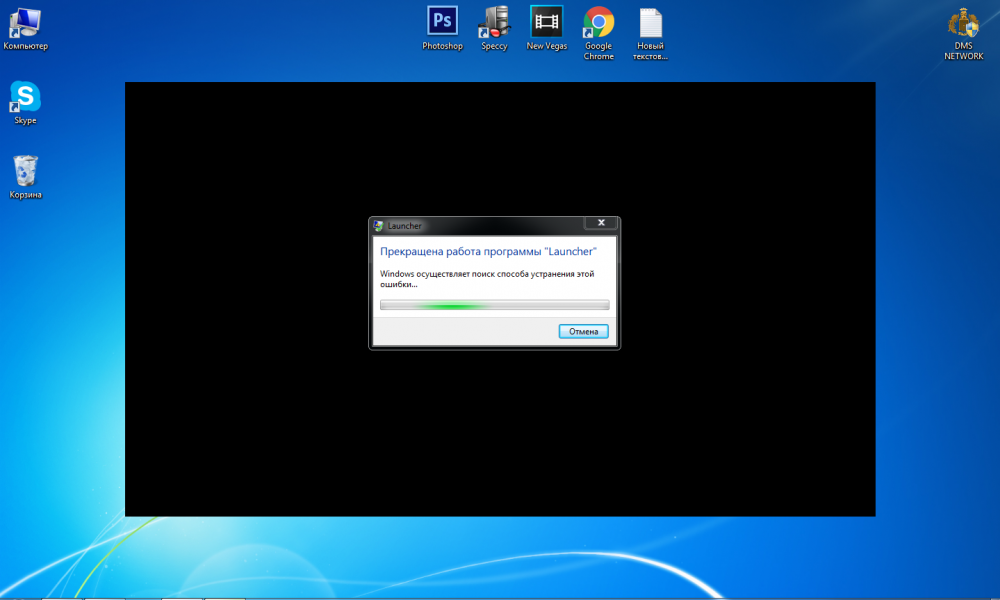Click the Launcher icon in dialog title bar

379,226
